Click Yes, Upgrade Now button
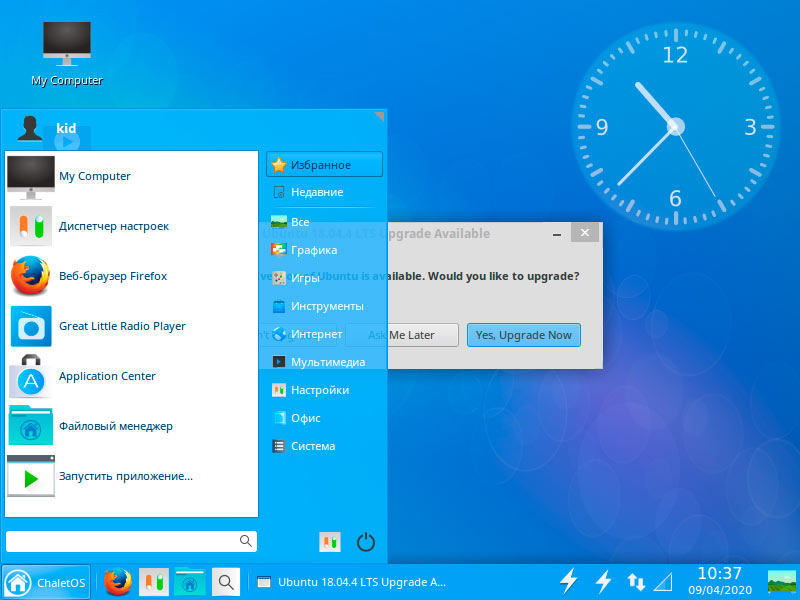Viewport: 800px width, 600px height. pos(523,335)
